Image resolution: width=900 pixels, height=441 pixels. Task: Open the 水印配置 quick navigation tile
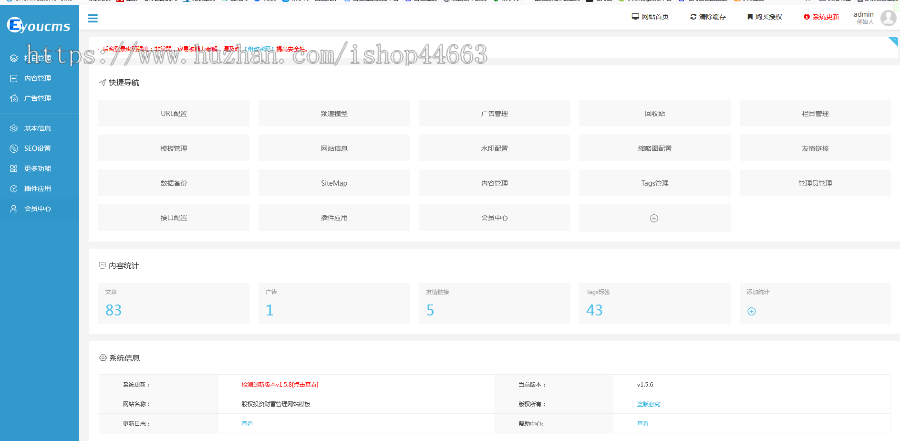494,148
